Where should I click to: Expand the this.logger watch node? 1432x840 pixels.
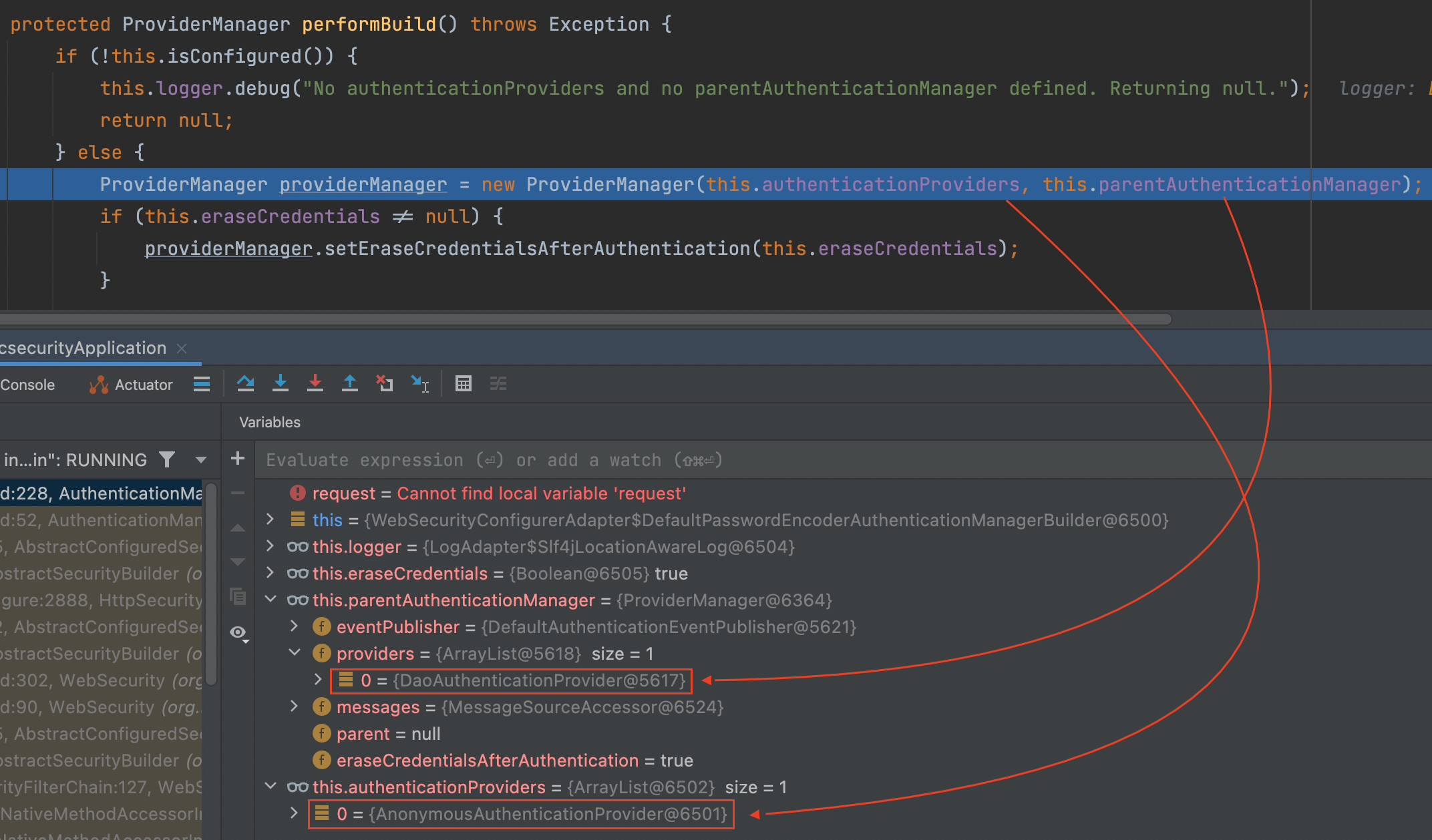click(x=271, y=546)
